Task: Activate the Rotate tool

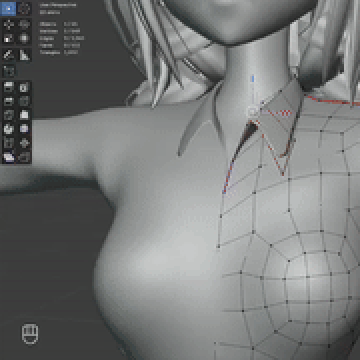Action: [24, 25]
